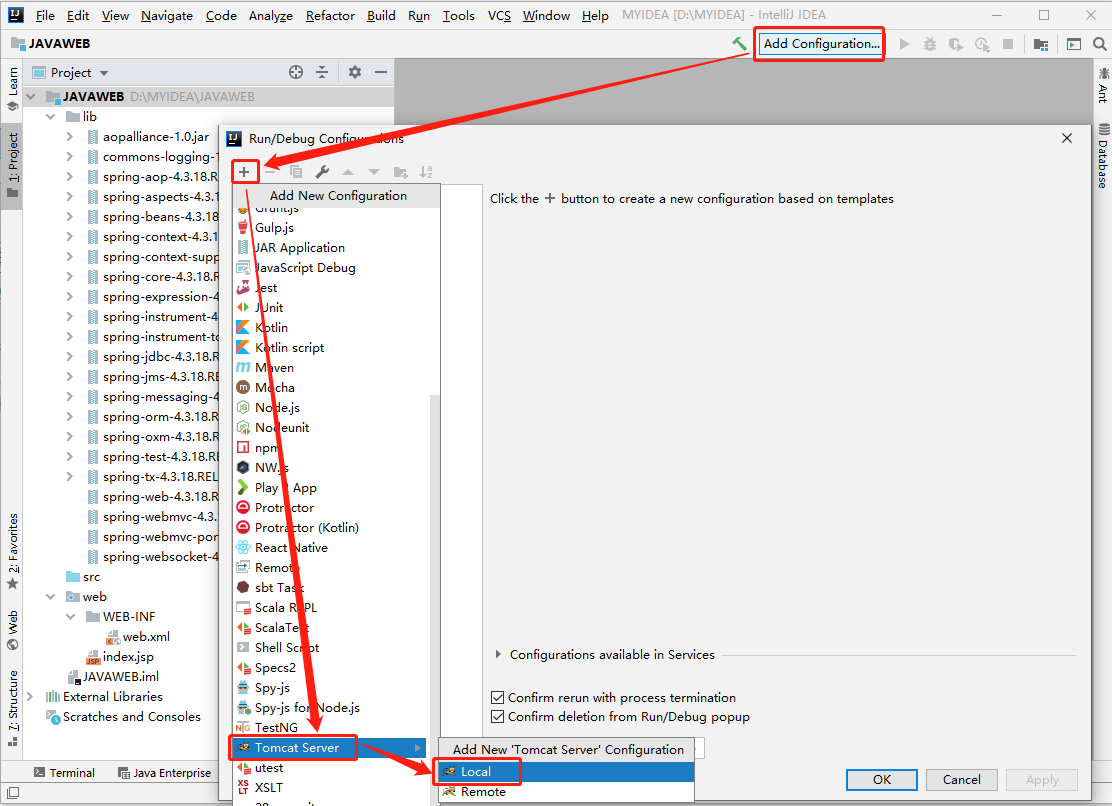Expand spring-tx-4.3.18 jar node
This screenshot has height=806, width=1112.
coord(70,476)
